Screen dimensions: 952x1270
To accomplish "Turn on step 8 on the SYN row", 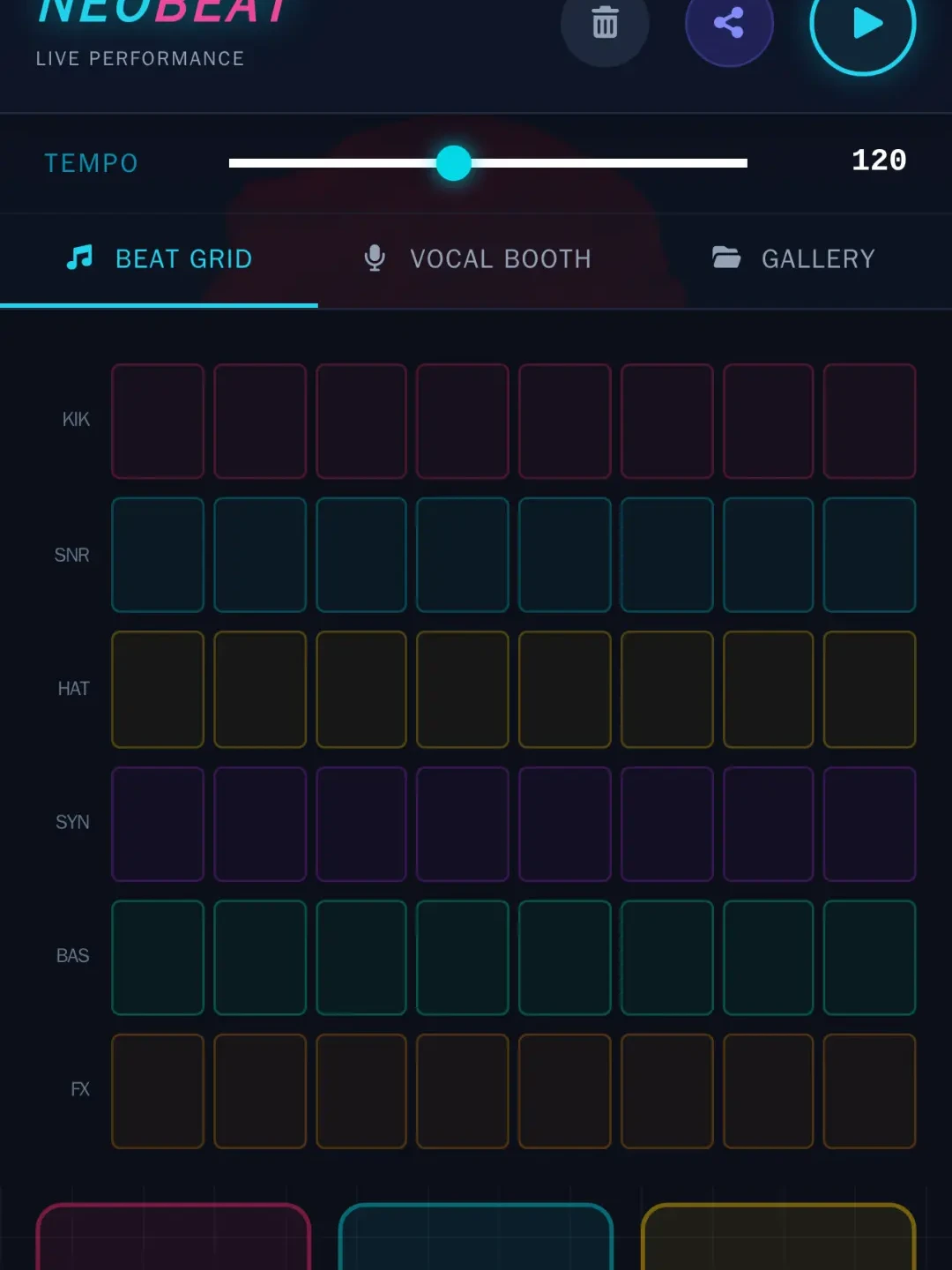I will coord(870,824).
